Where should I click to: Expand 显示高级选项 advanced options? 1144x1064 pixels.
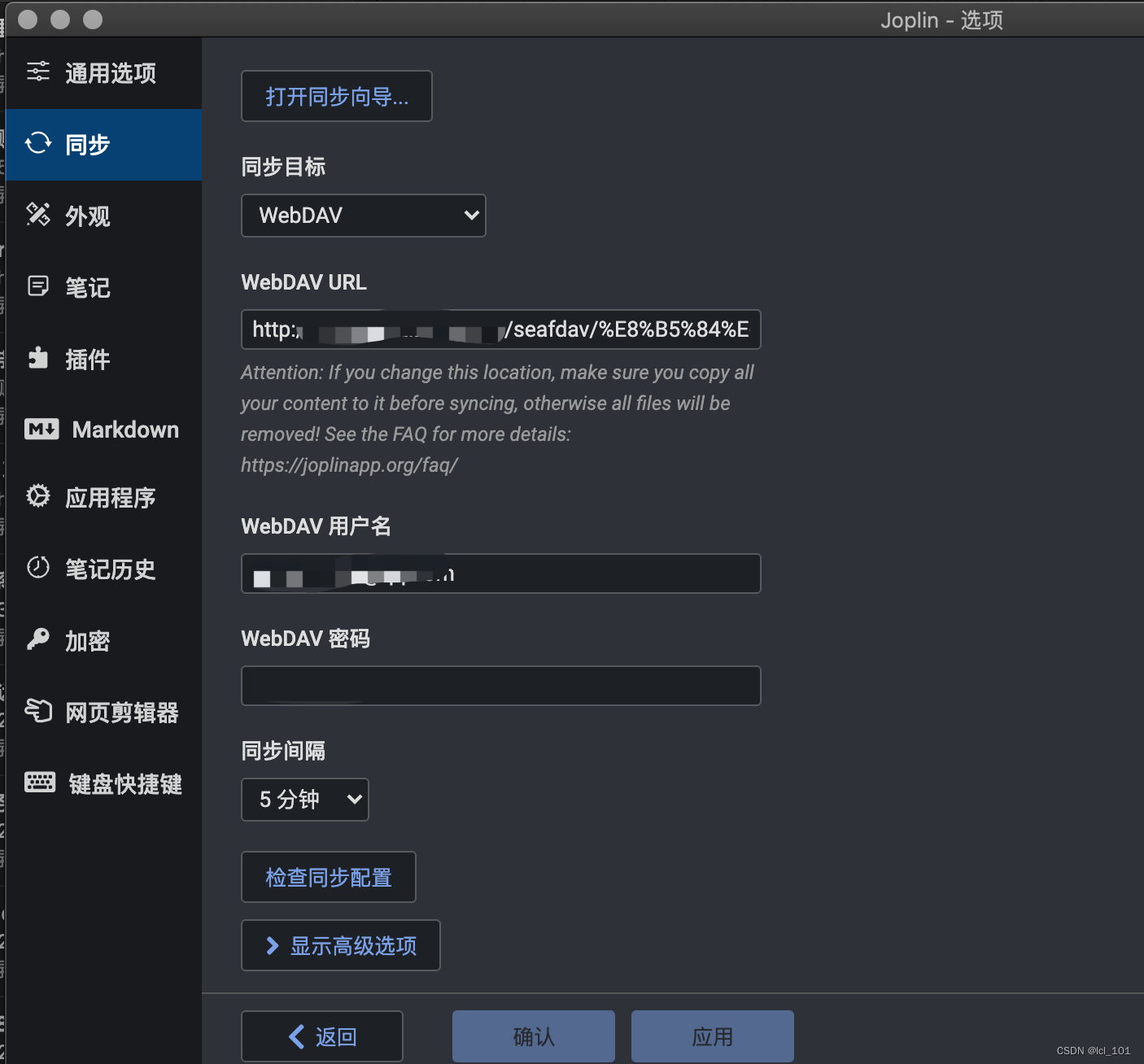[340, 945]
